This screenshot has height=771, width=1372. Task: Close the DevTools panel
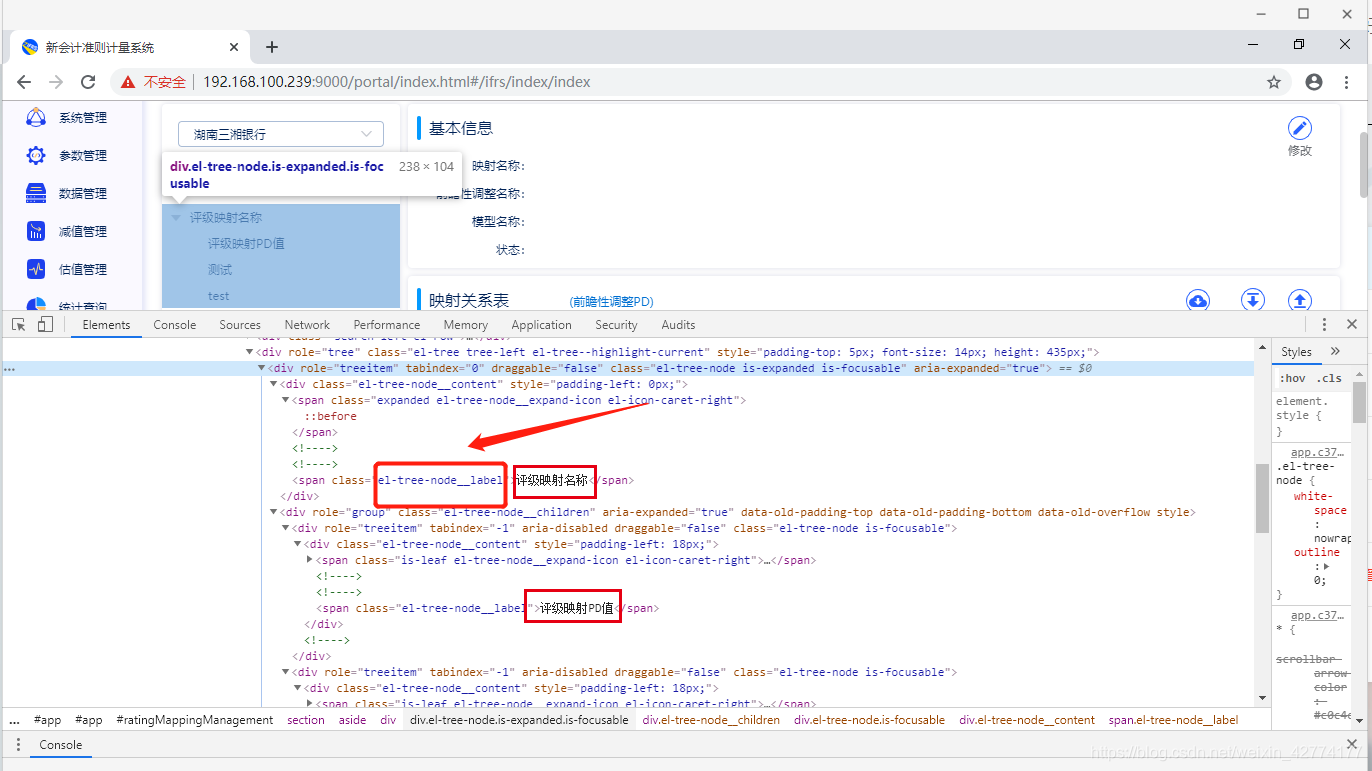1352,325
